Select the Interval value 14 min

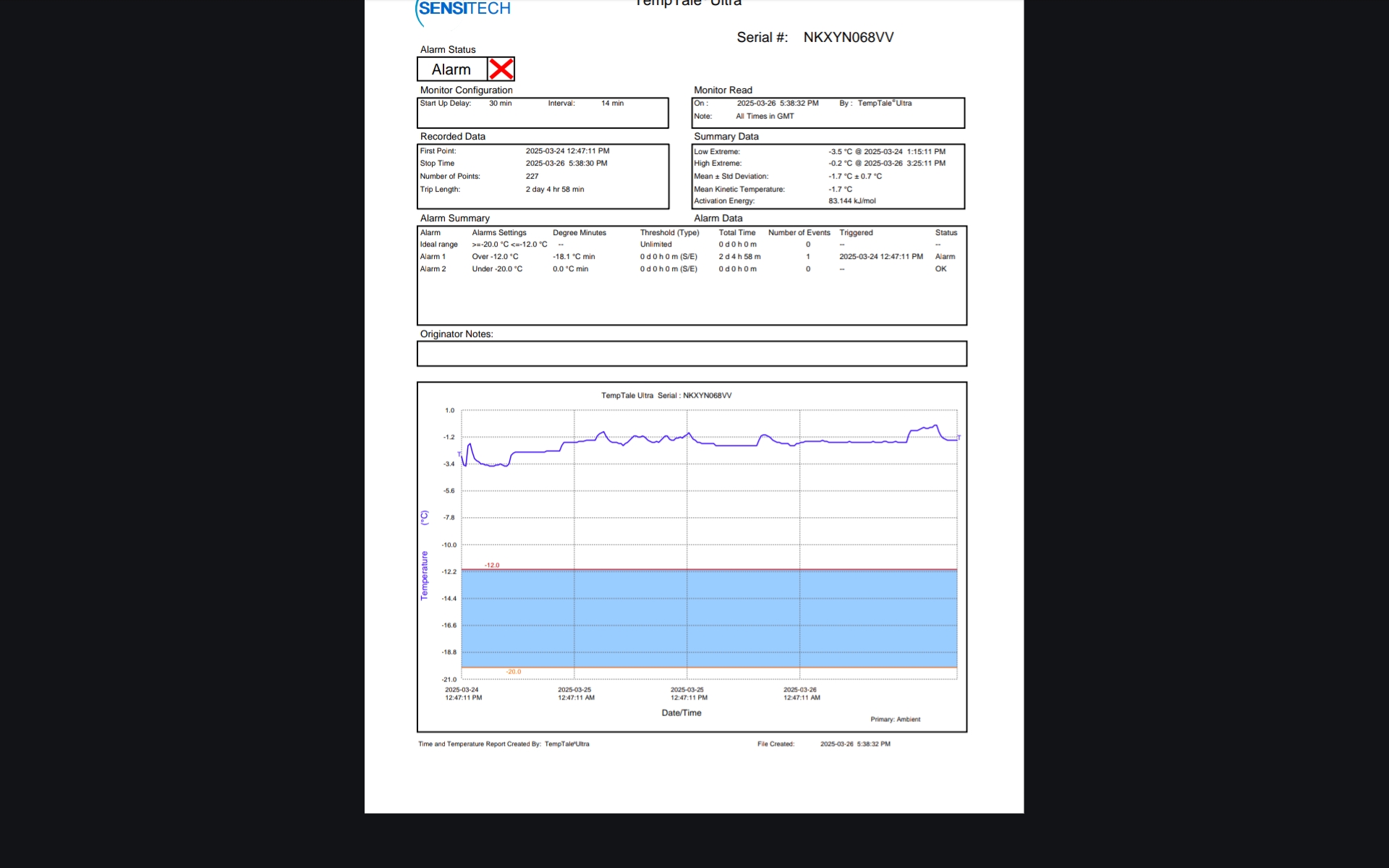612,103
